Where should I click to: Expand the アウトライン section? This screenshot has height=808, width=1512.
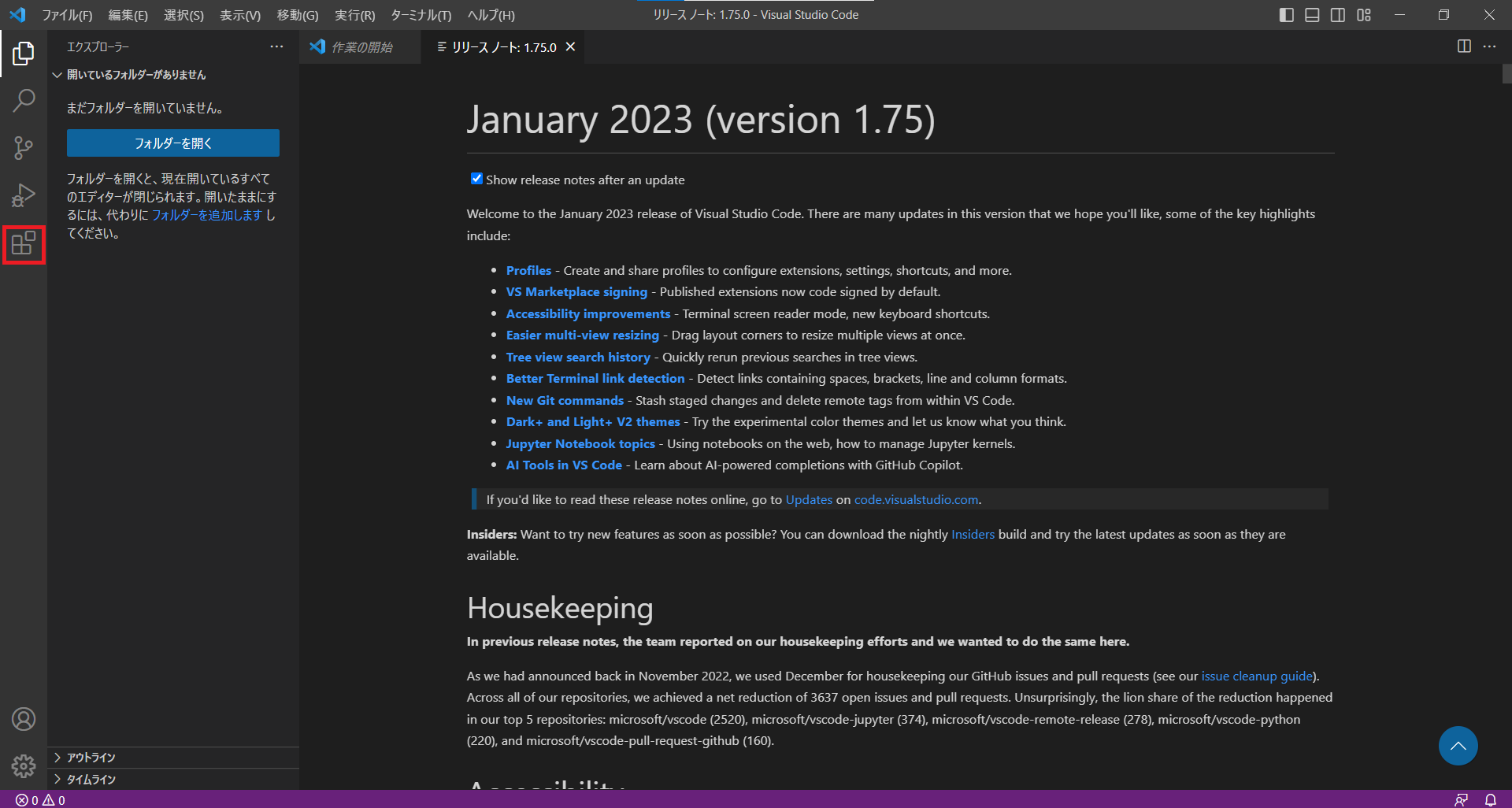89,757
